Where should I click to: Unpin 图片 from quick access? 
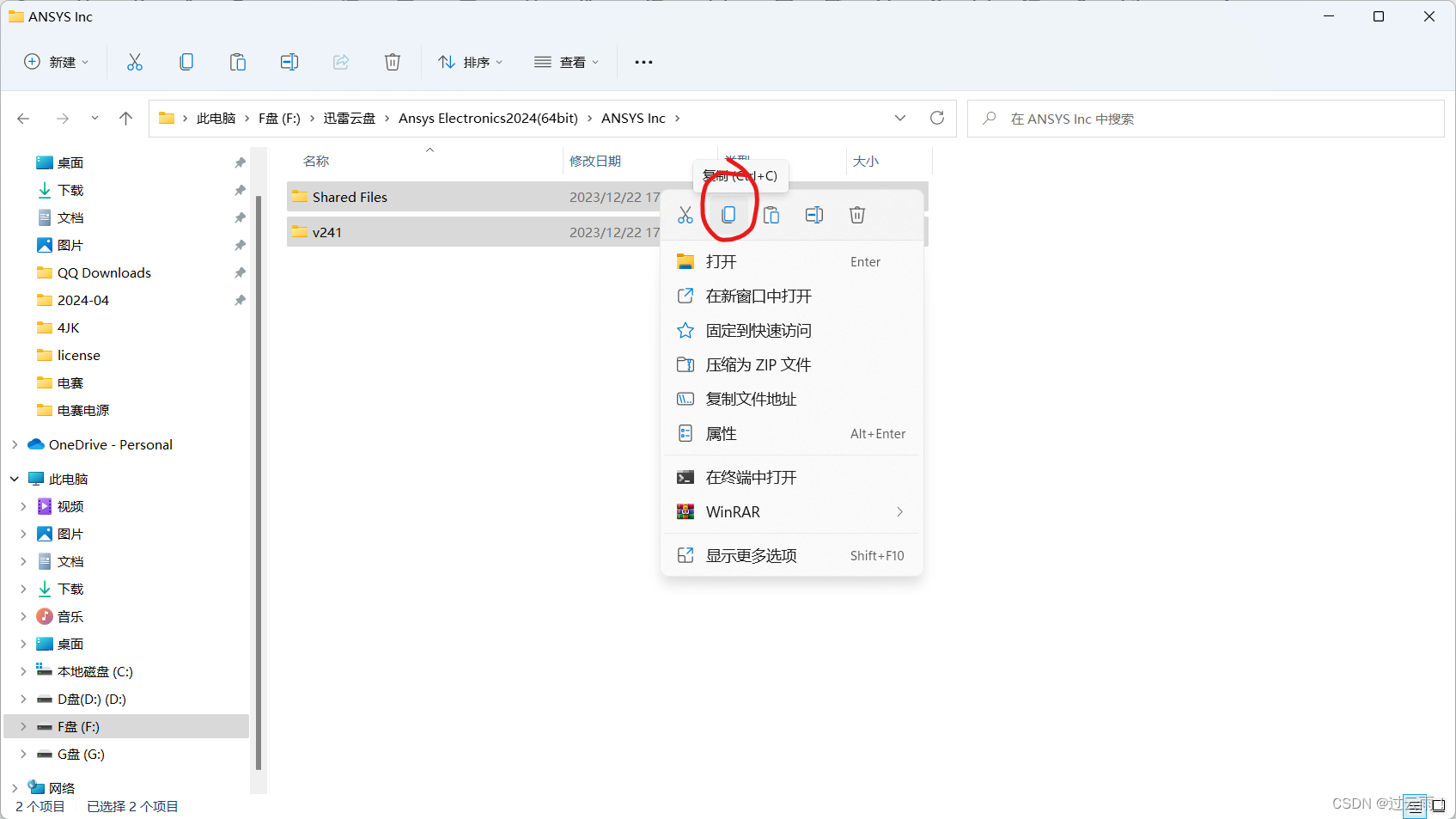click(x=240, y=244)
